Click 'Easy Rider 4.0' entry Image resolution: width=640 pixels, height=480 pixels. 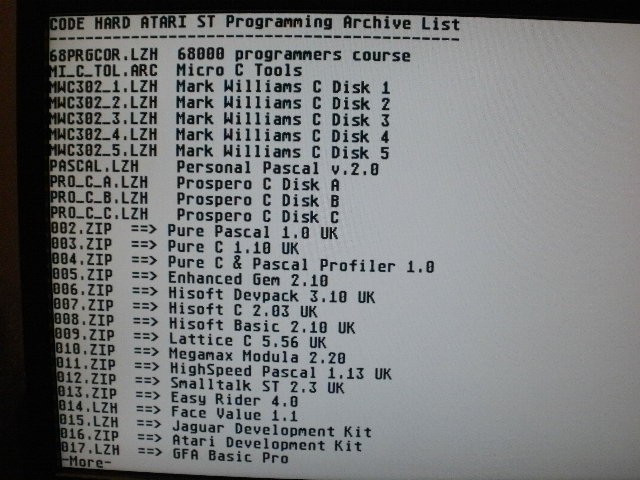point(235,400)
